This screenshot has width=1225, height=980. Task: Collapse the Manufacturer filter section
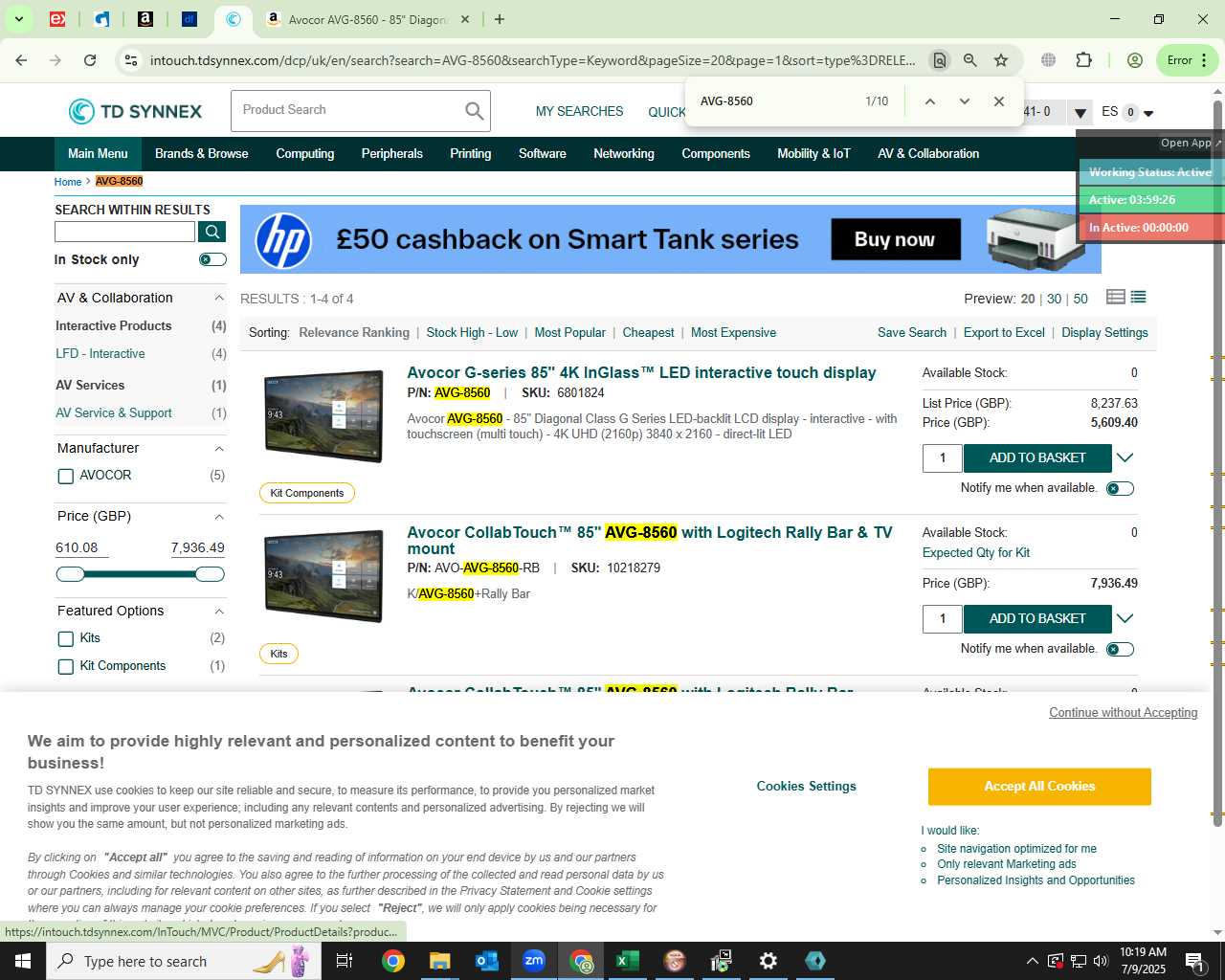219,449
